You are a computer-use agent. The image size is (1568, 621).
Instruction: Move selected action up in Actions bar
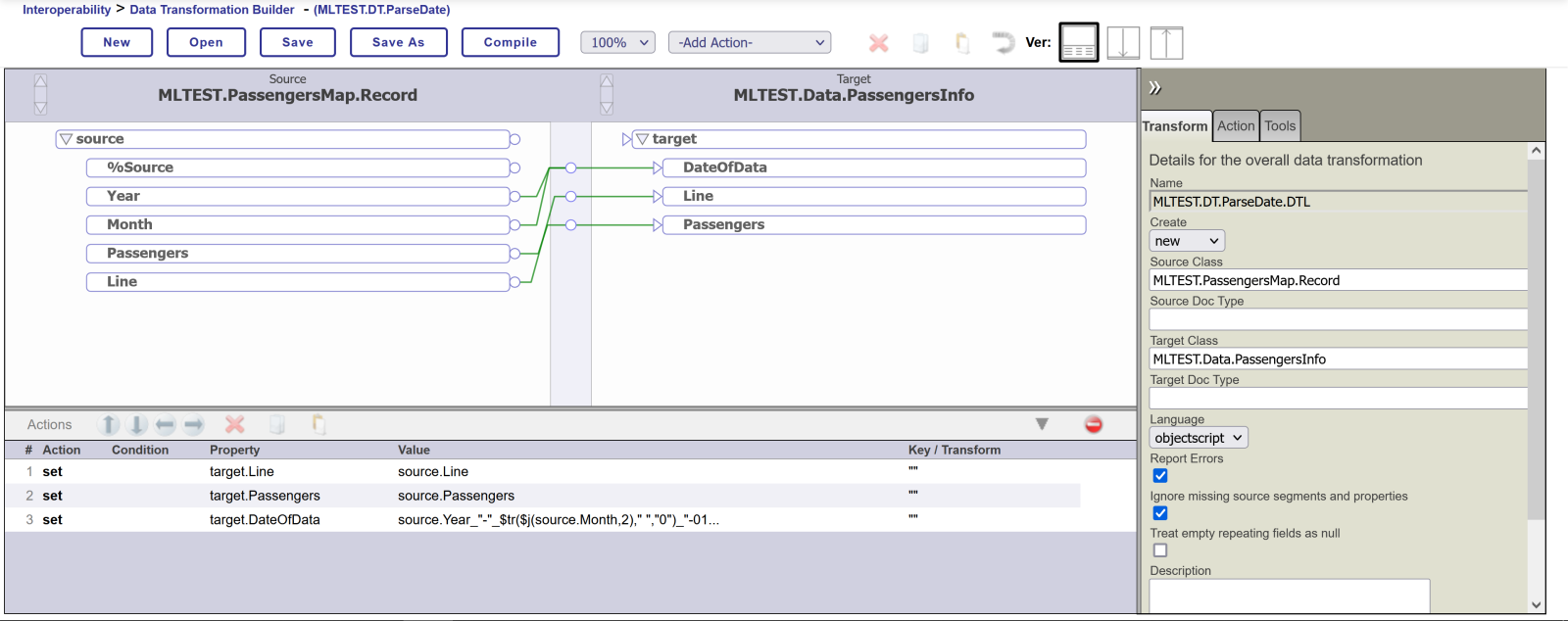click(x=110, y=424)
